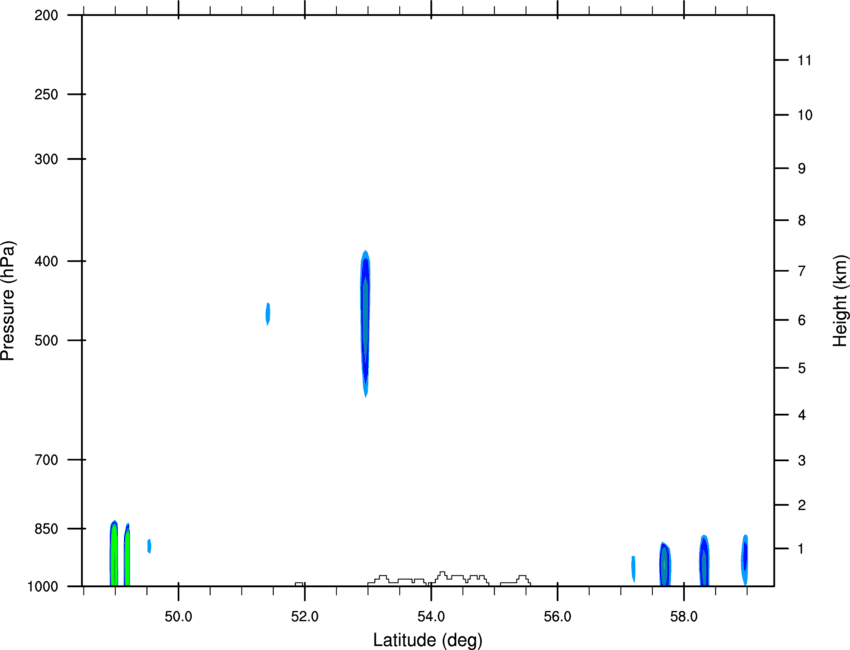Click the small light-blue blob near 51.4 latitude

(268, 314)
